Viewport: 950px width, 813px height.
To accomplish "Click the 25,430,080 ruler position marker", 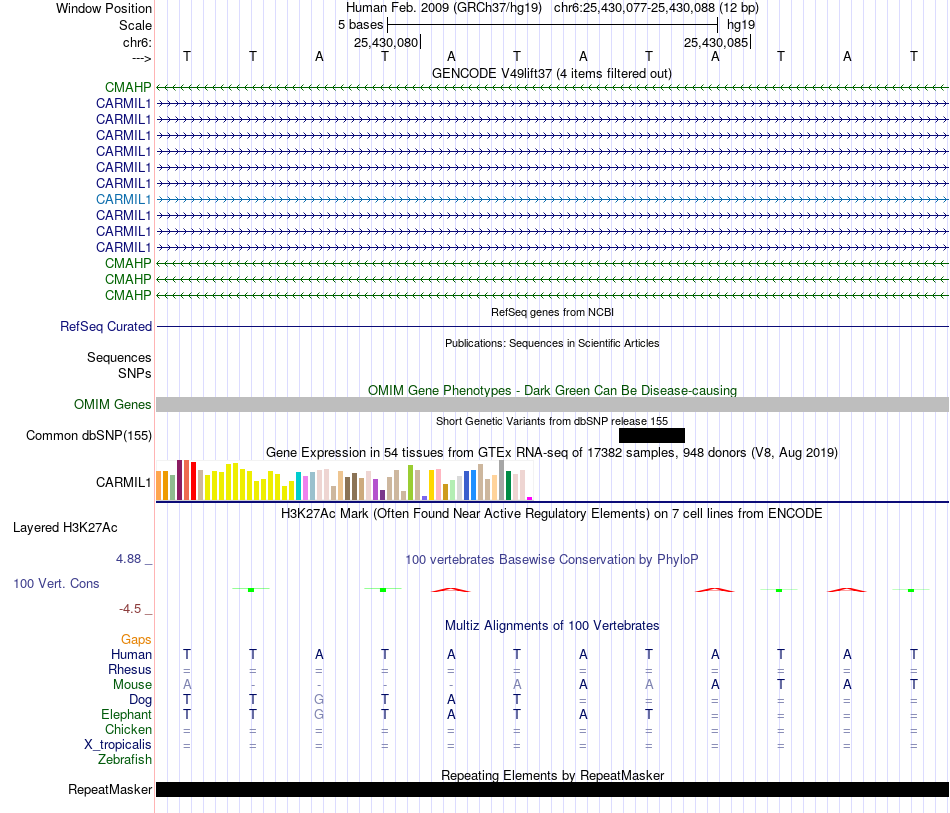I will coord(387,42).
